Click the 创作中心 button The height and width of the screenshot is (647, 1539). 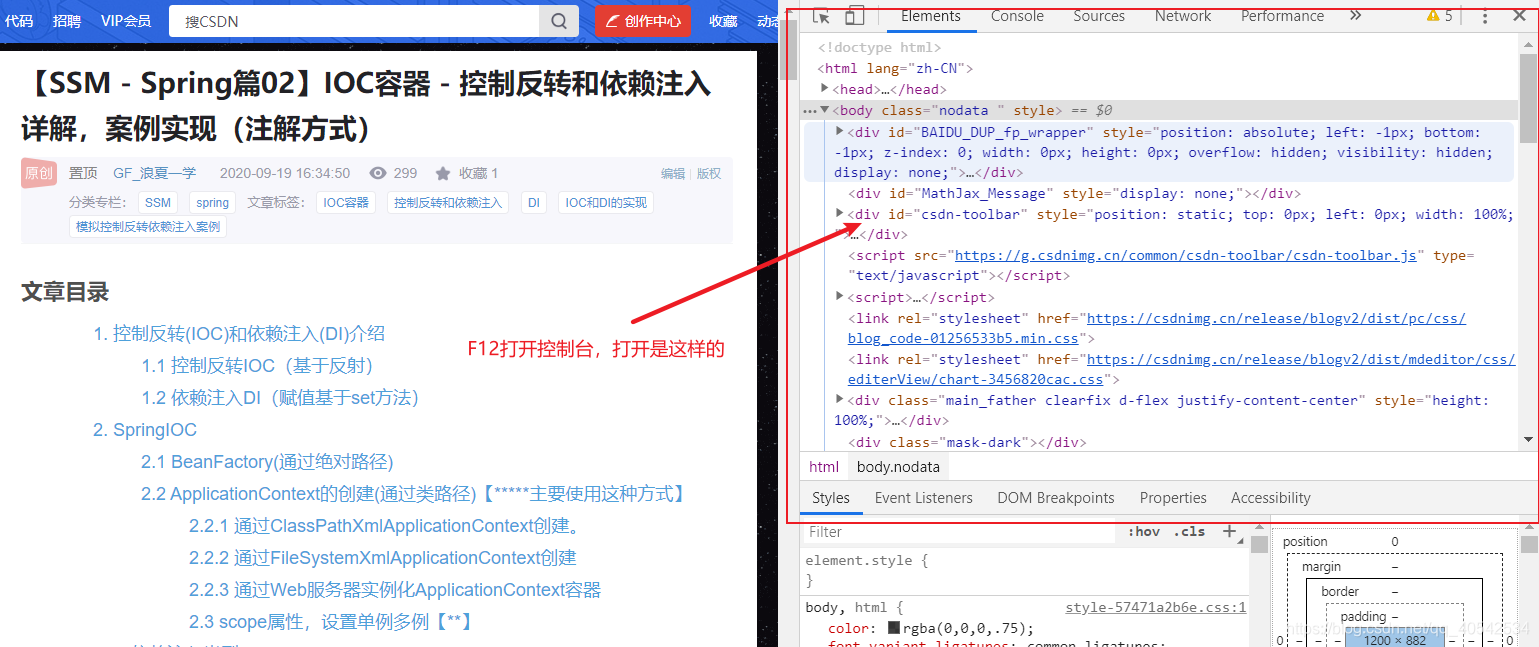coord(643,21)
